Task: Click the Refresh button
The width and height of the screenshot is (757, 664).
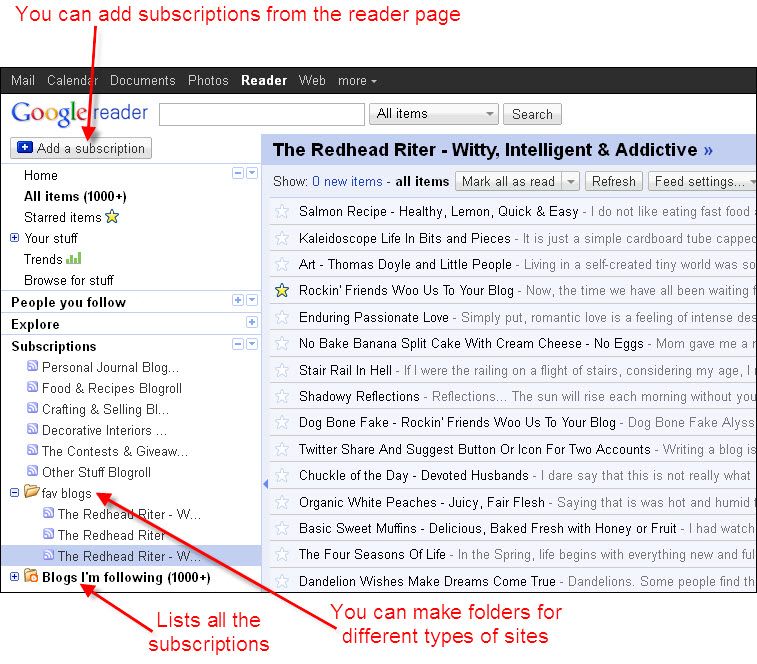Action: pos(614,182)
